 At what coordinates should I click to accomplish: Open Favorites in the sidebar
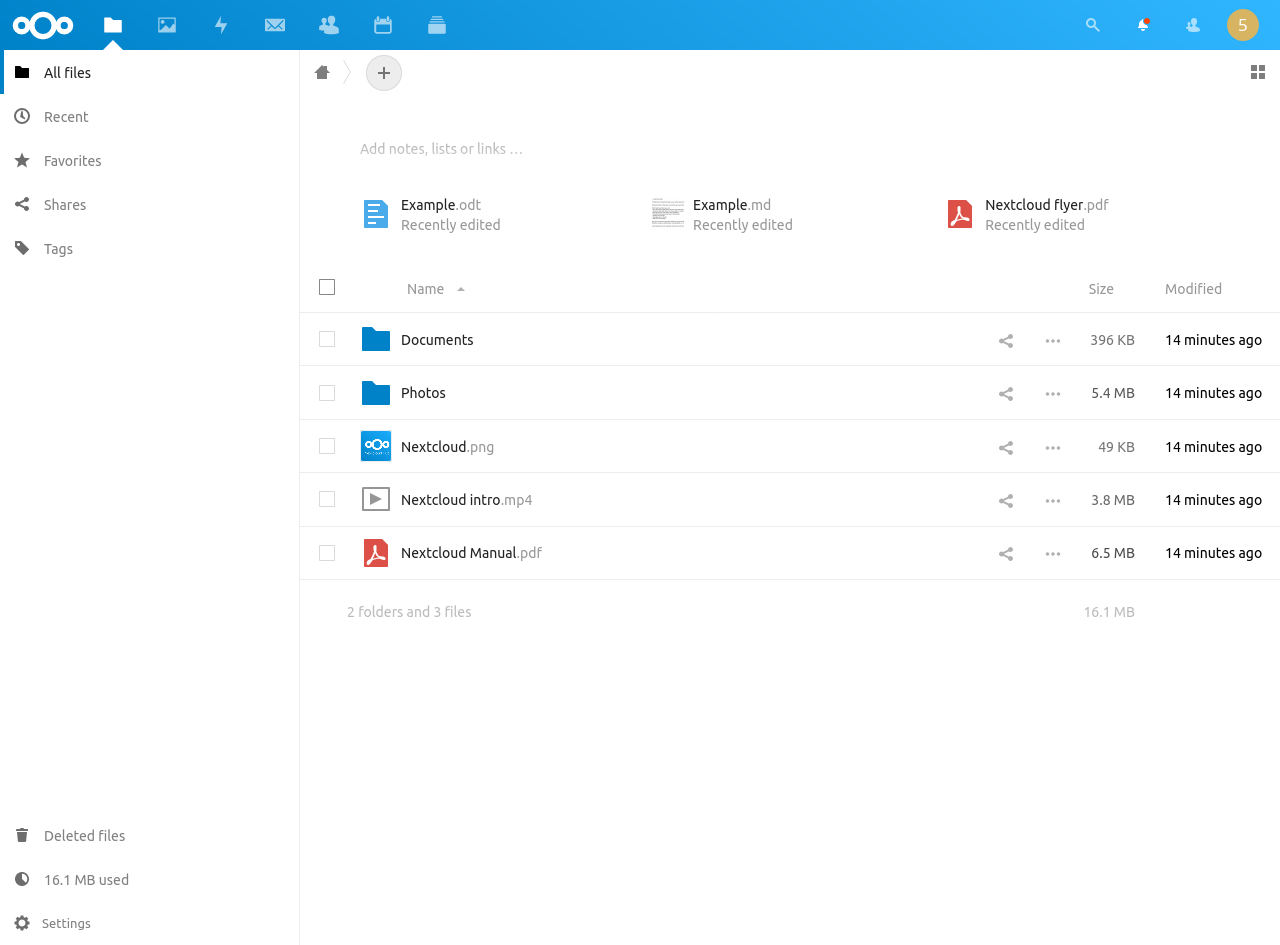(x=150, y=161)
